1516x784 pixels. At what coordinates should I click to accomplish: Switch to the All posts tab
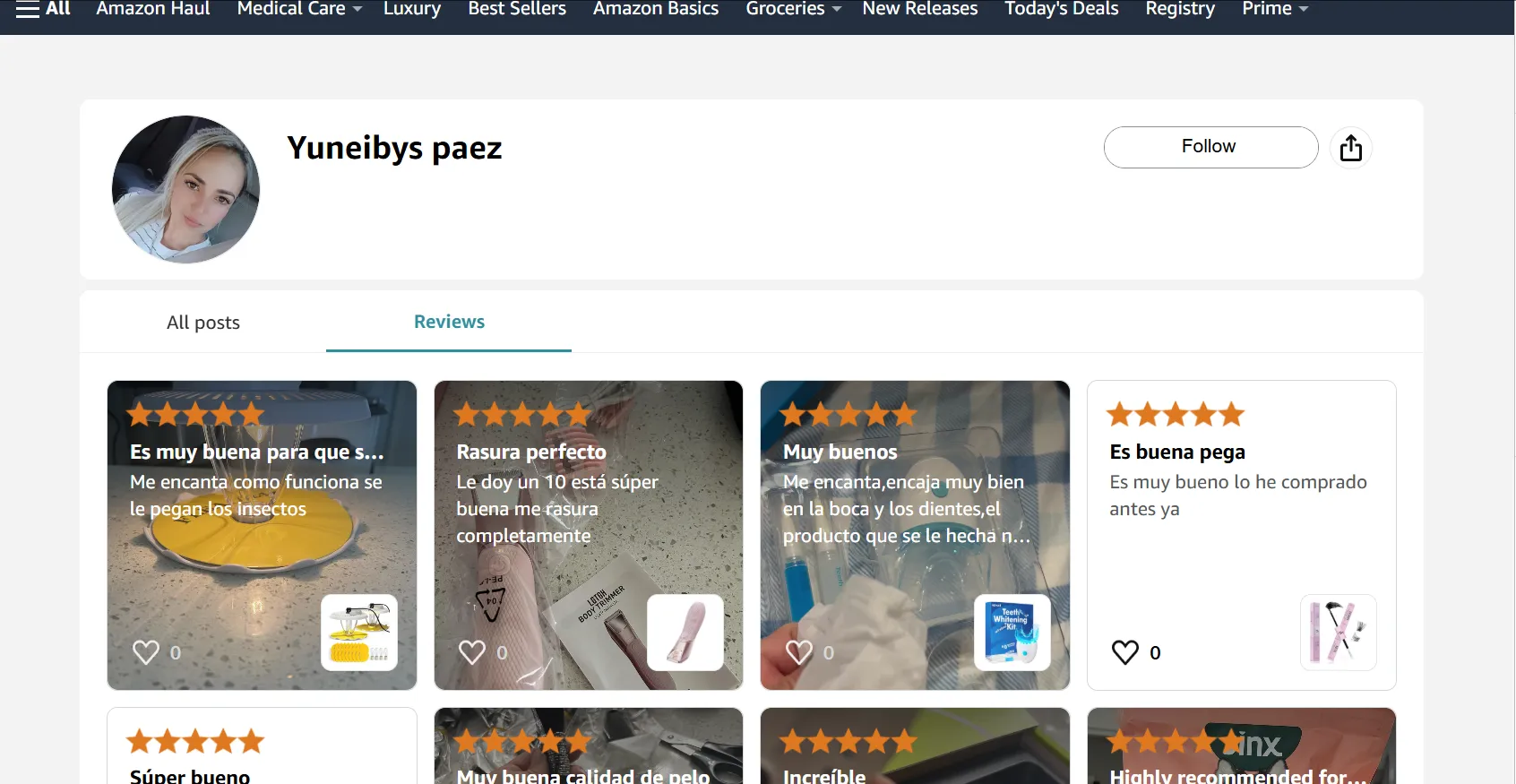[203, 323]
